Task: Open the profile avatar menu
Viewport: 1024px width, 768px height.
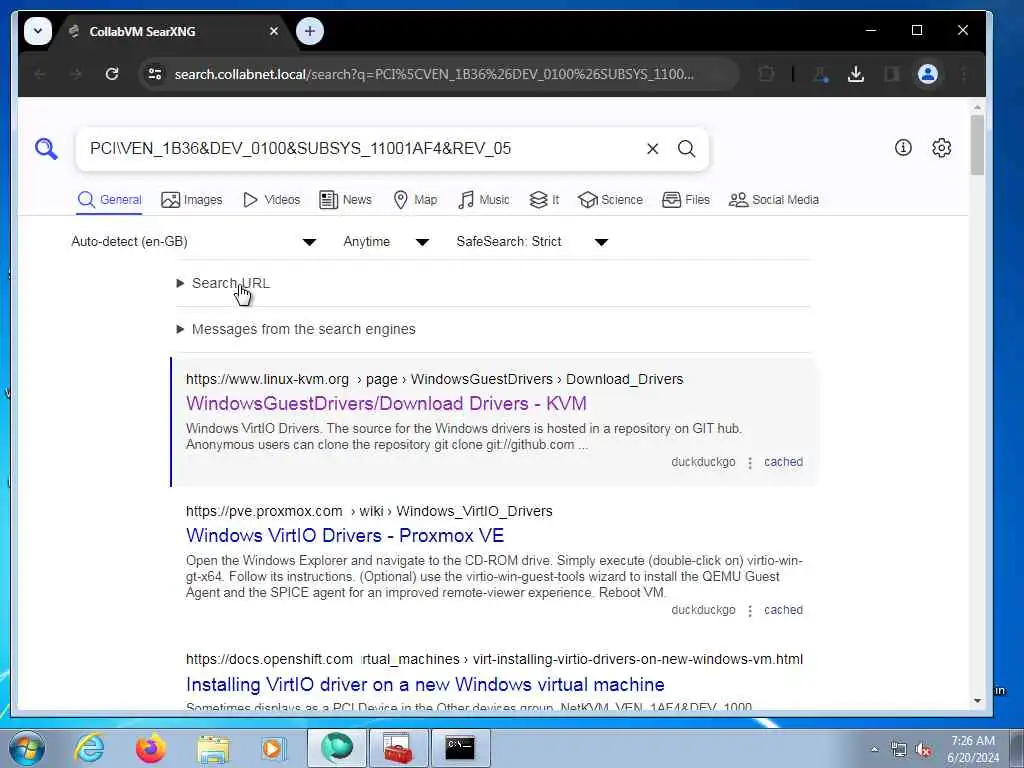Action: pyautogui.click(x=927, y=74)
